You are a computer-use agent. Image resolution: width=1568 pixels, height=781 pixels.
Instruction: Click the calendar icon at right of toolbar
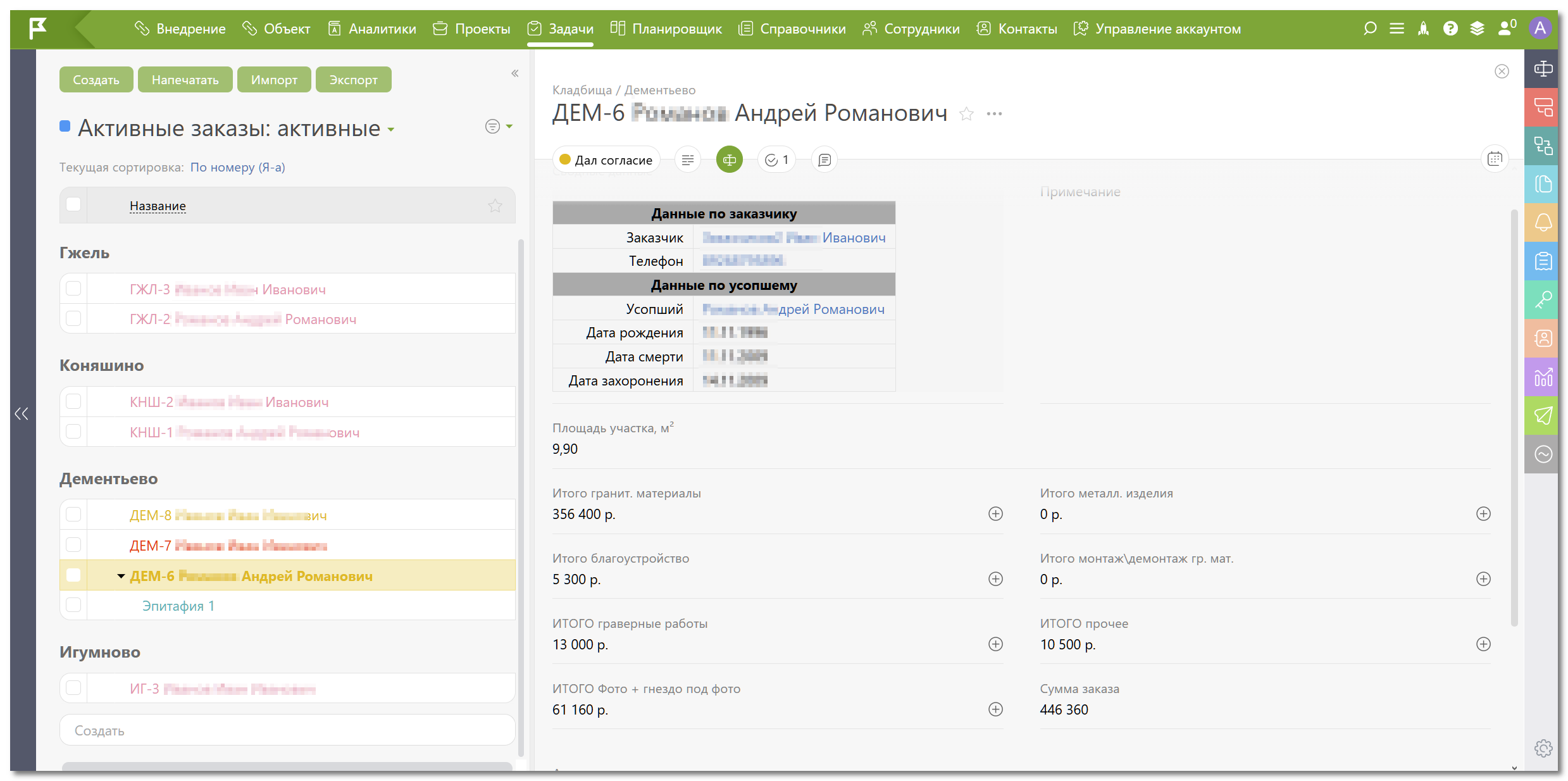(x=1495, y=159)
